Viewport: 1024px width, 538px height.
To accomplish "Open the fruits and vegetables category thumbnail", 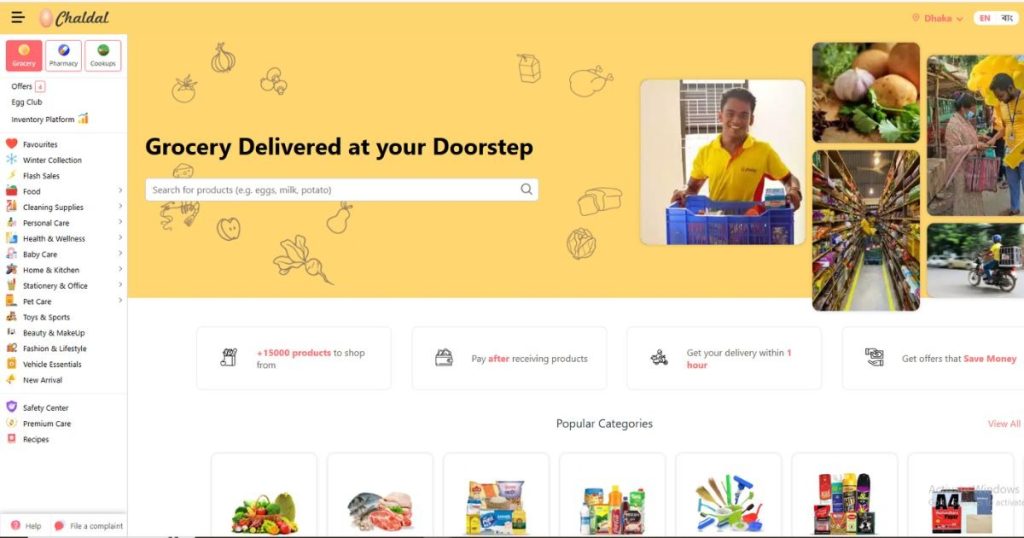I will [264, 496].
